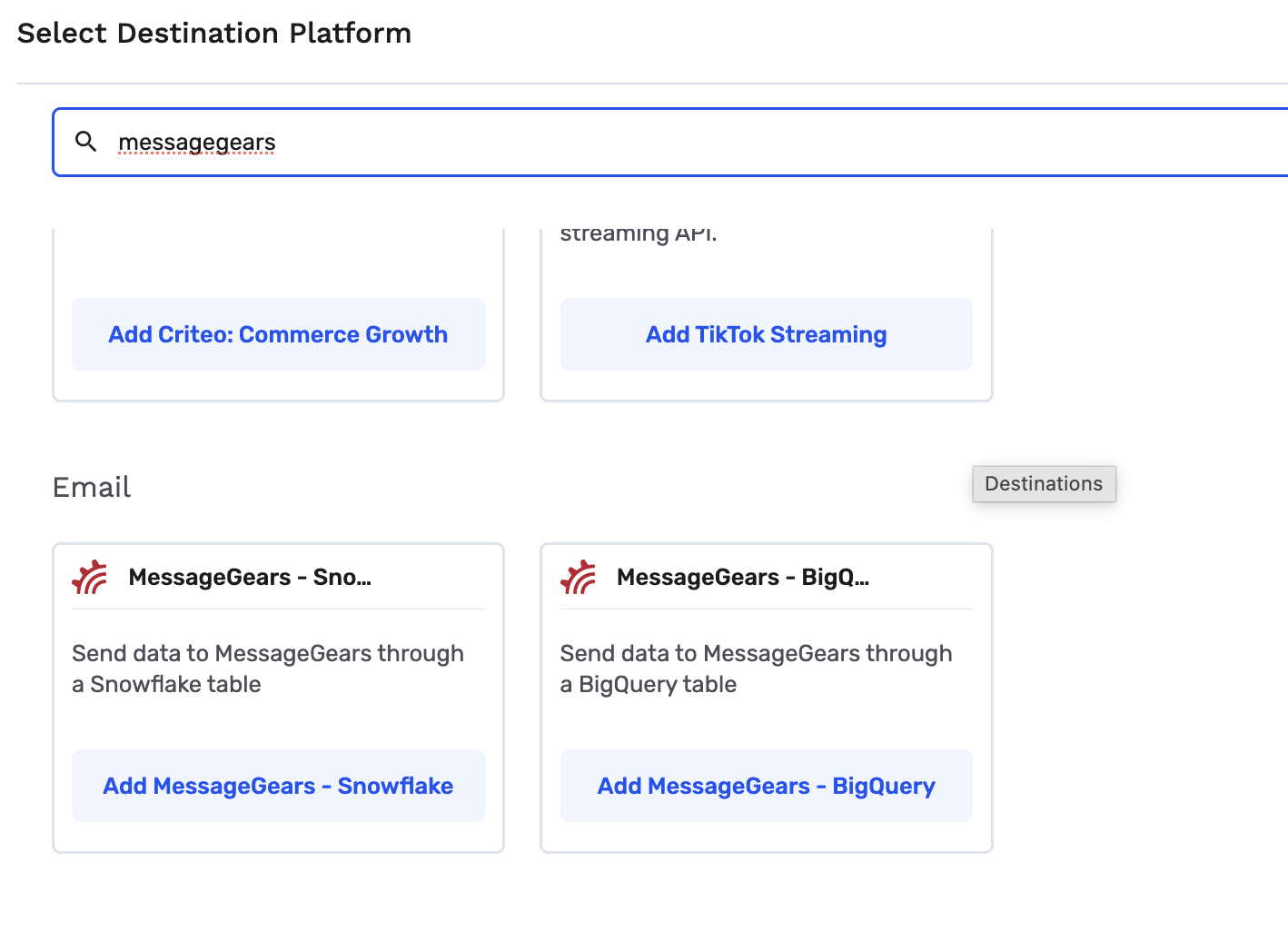The height and width of the screenshot is (941, 1288).
Task: Click 'streaming API.' description text
Action: coord(639,234)
